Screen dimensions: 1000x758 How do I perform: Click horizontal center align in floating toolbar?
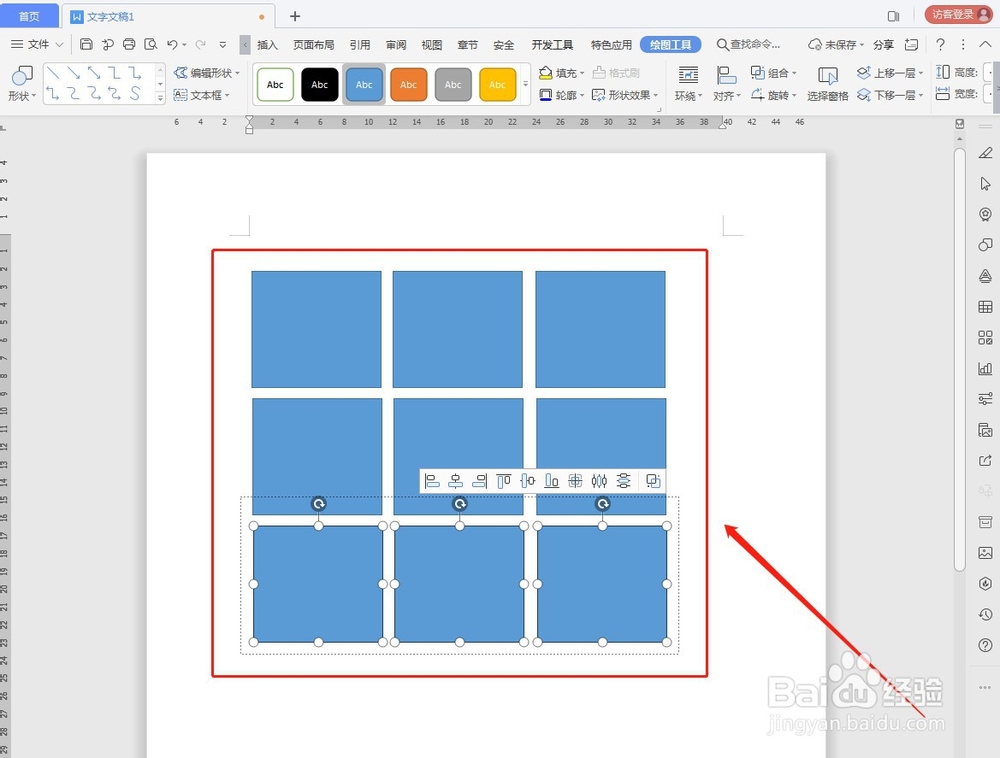[455, 481]
